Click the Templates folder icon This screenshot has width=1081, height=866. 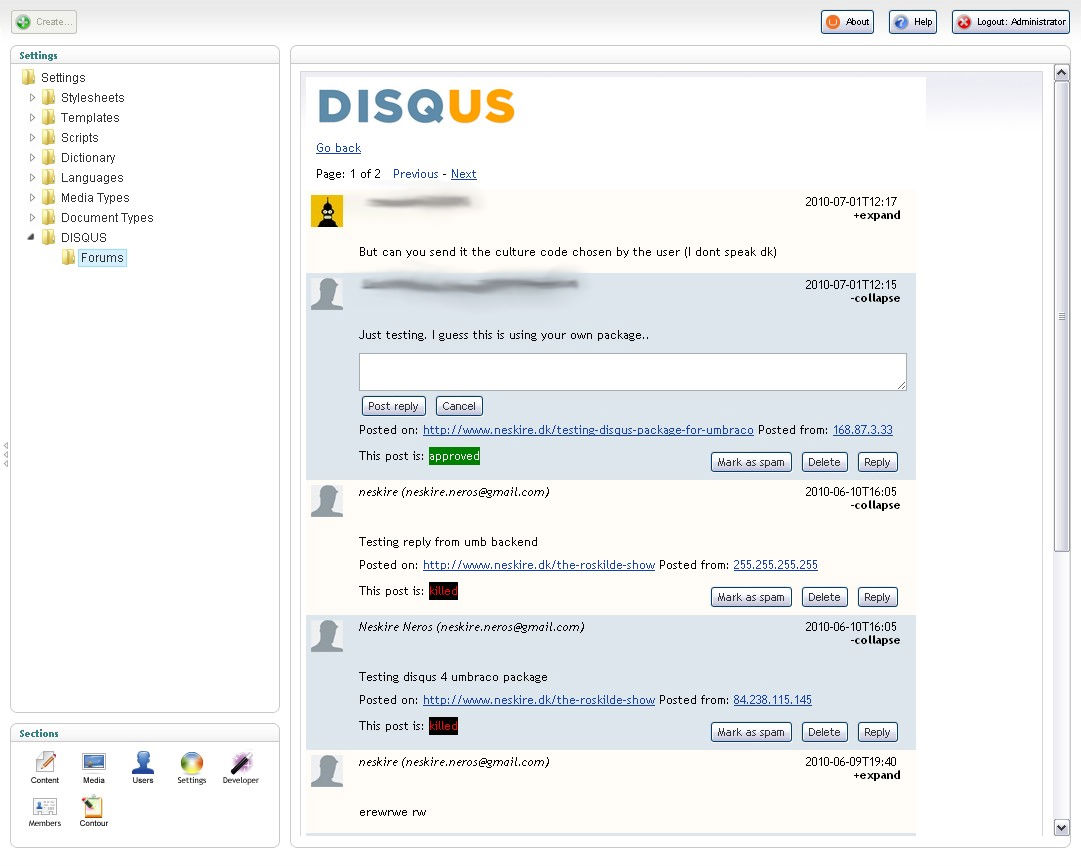(48, 117)
